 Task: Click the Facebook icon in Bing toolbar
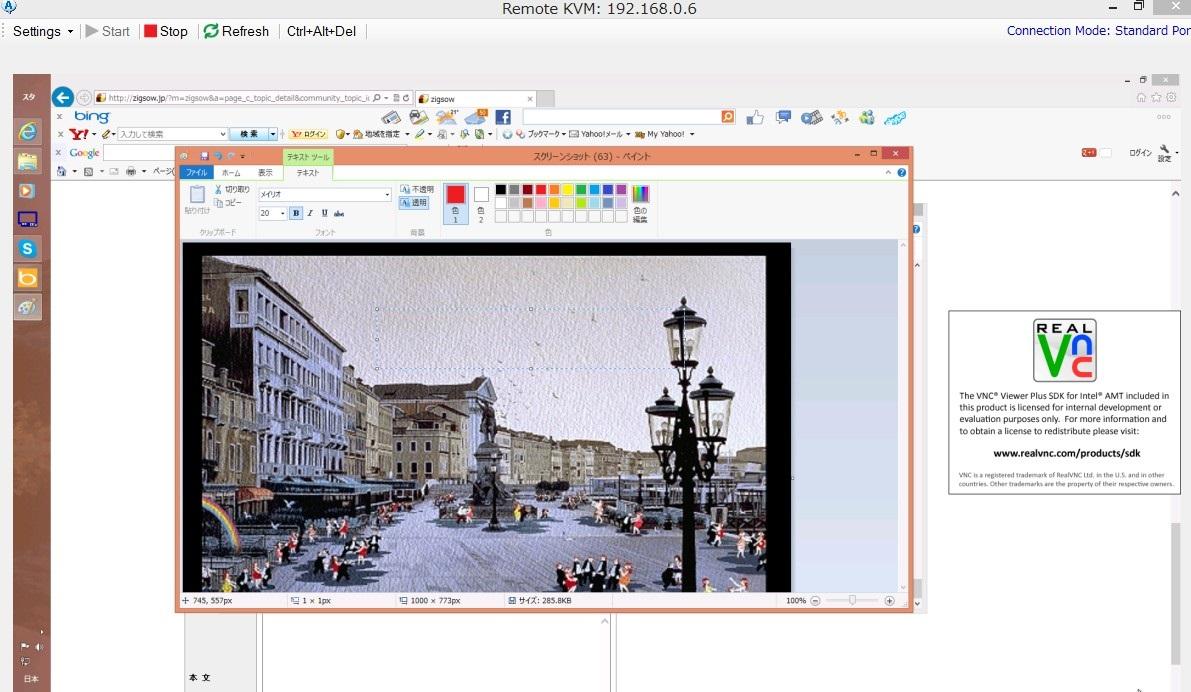tap(503, 117)
